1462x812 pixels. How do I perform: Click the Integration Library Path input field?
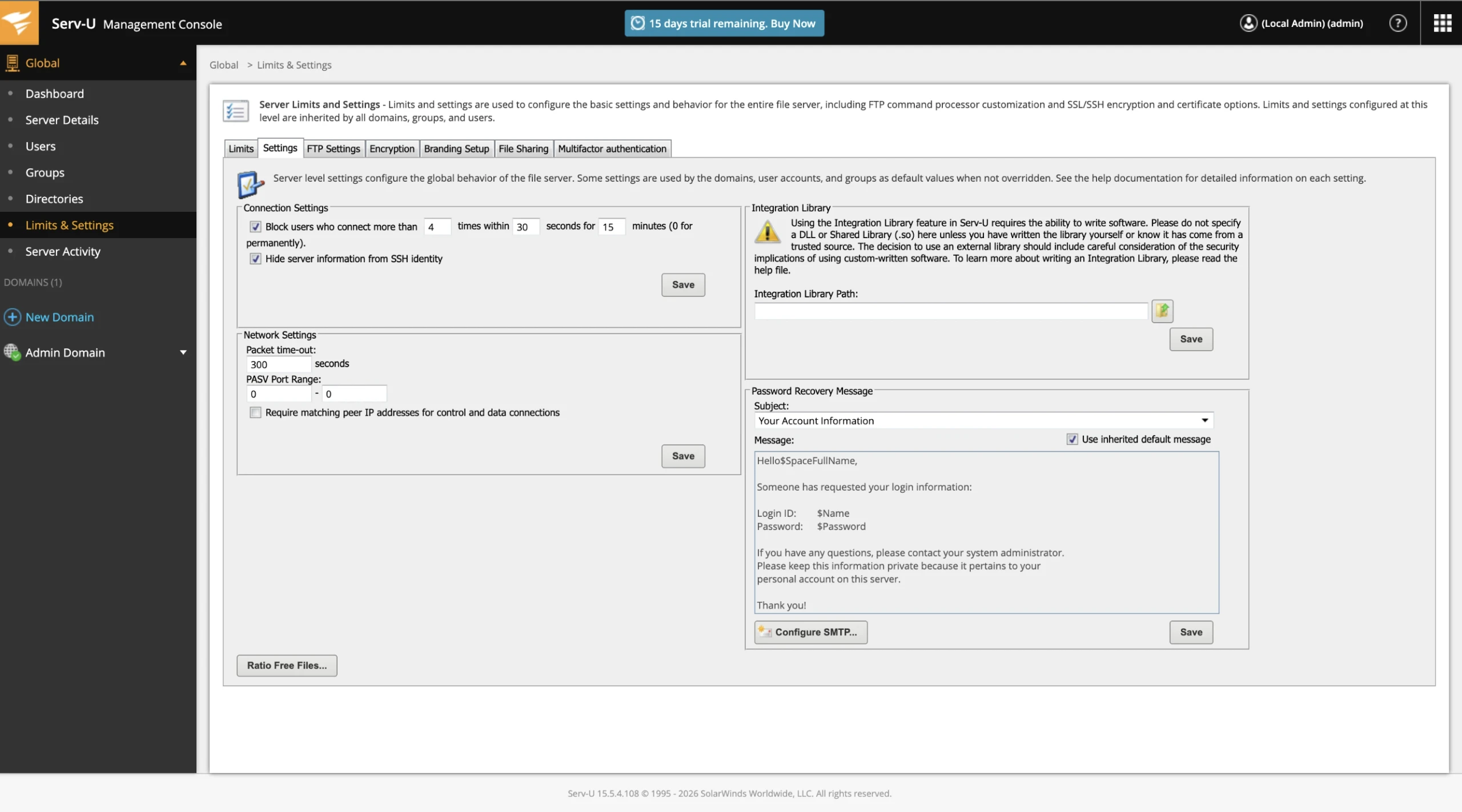pyautogui.click(x=951, y=311)
